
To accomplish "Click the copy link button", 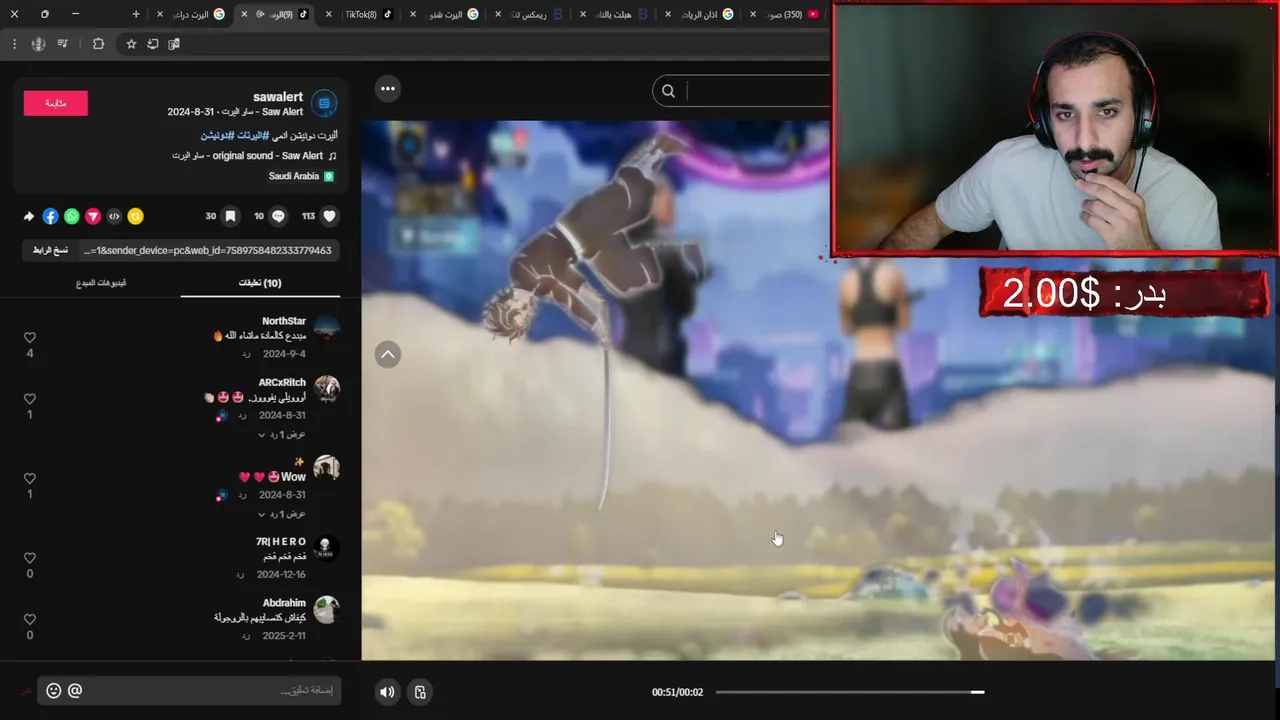I will coord(50,250).
